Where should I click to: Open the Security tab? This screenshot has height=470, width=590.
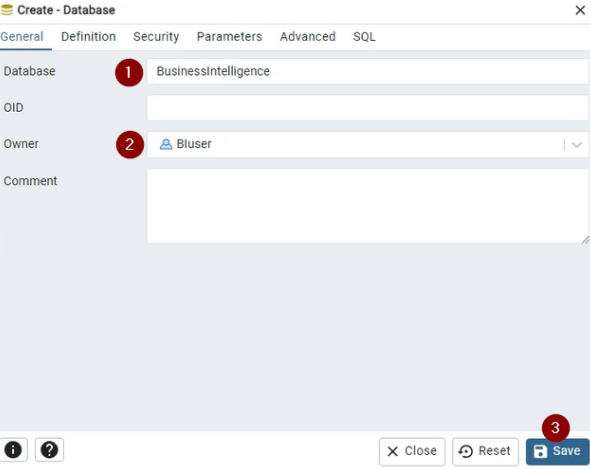point(156,37)
